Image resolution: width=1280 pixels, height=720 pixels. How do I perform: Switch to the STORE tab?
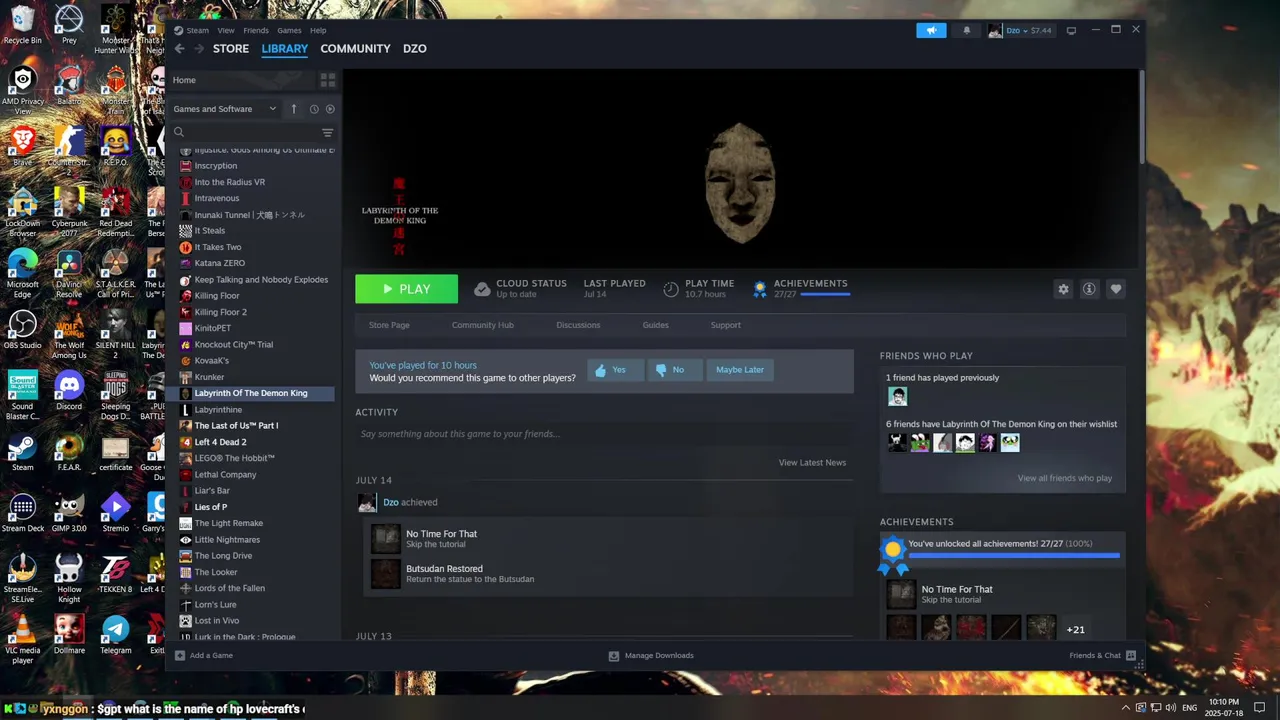(231, 48)
